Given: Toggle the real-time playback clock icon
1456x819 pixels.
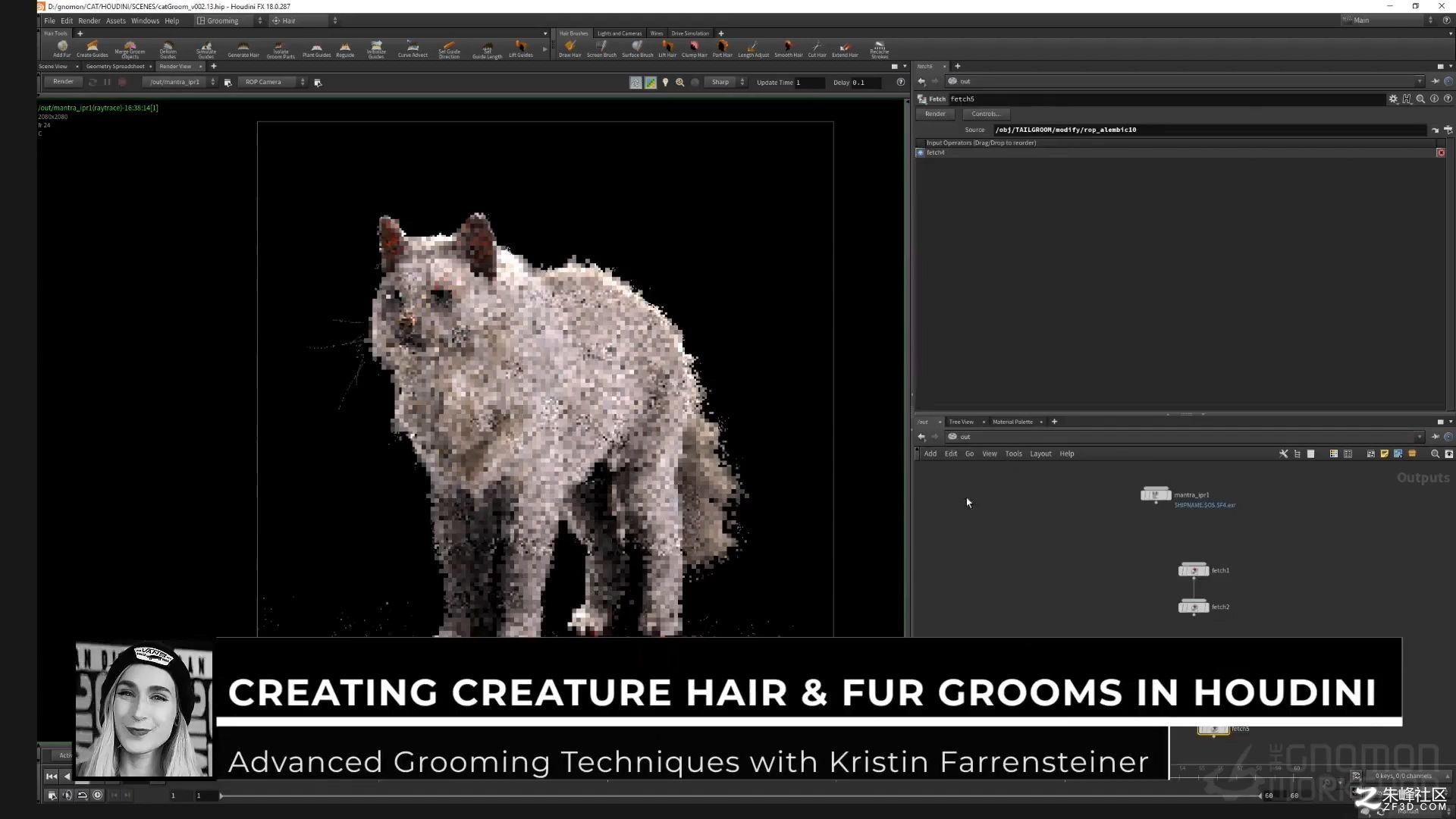Looking at the screenshot, I should coord(97,795).
